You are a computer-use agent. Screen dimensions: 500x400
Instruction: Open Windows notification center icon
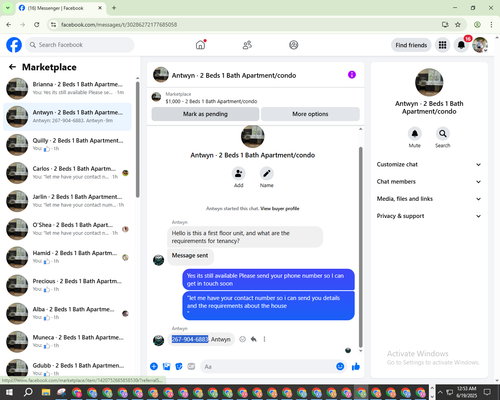pos(488,392)
